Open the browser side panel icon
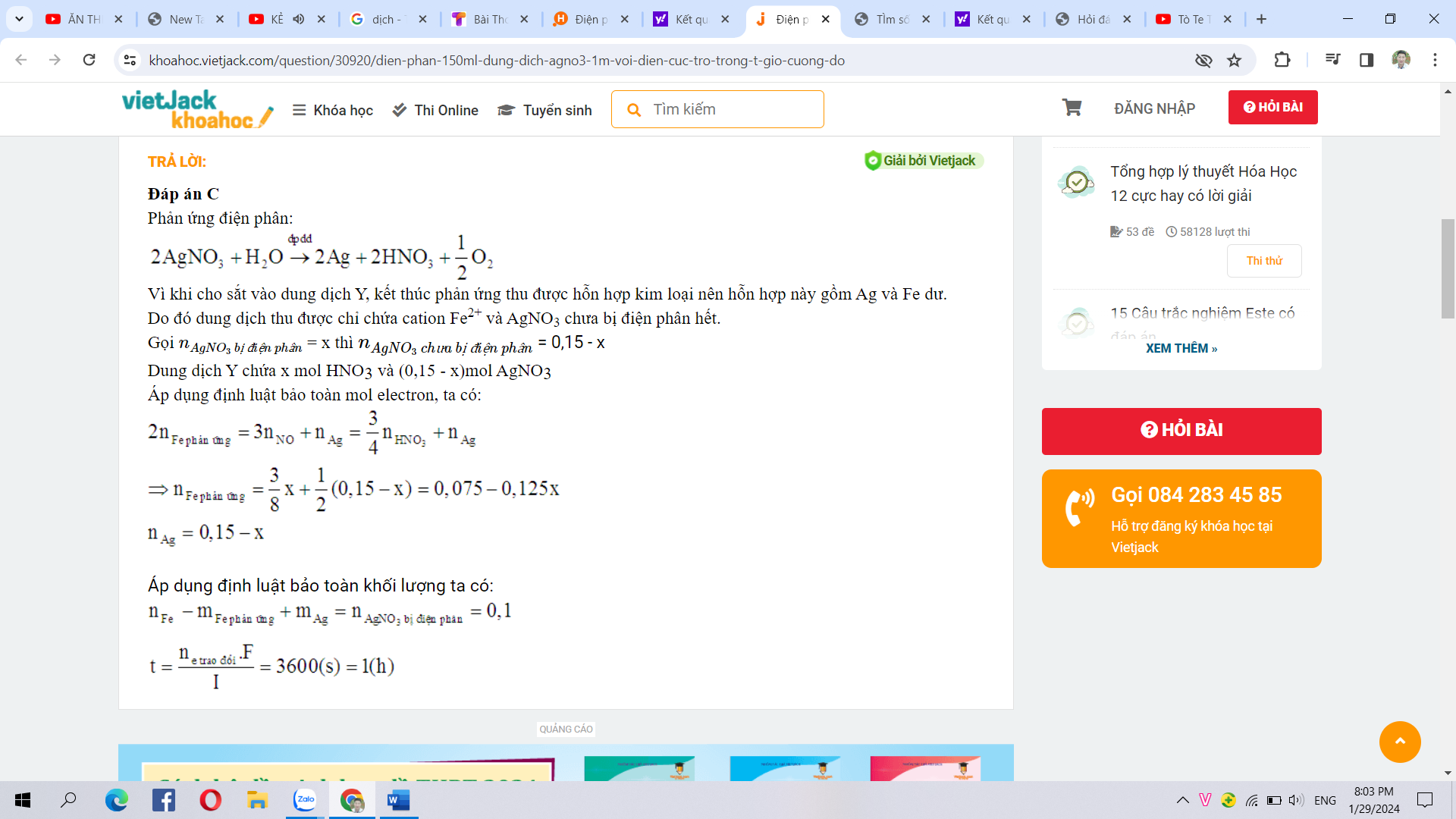The height and width of the screenshot is (819, 1456). coord(1367,60)
